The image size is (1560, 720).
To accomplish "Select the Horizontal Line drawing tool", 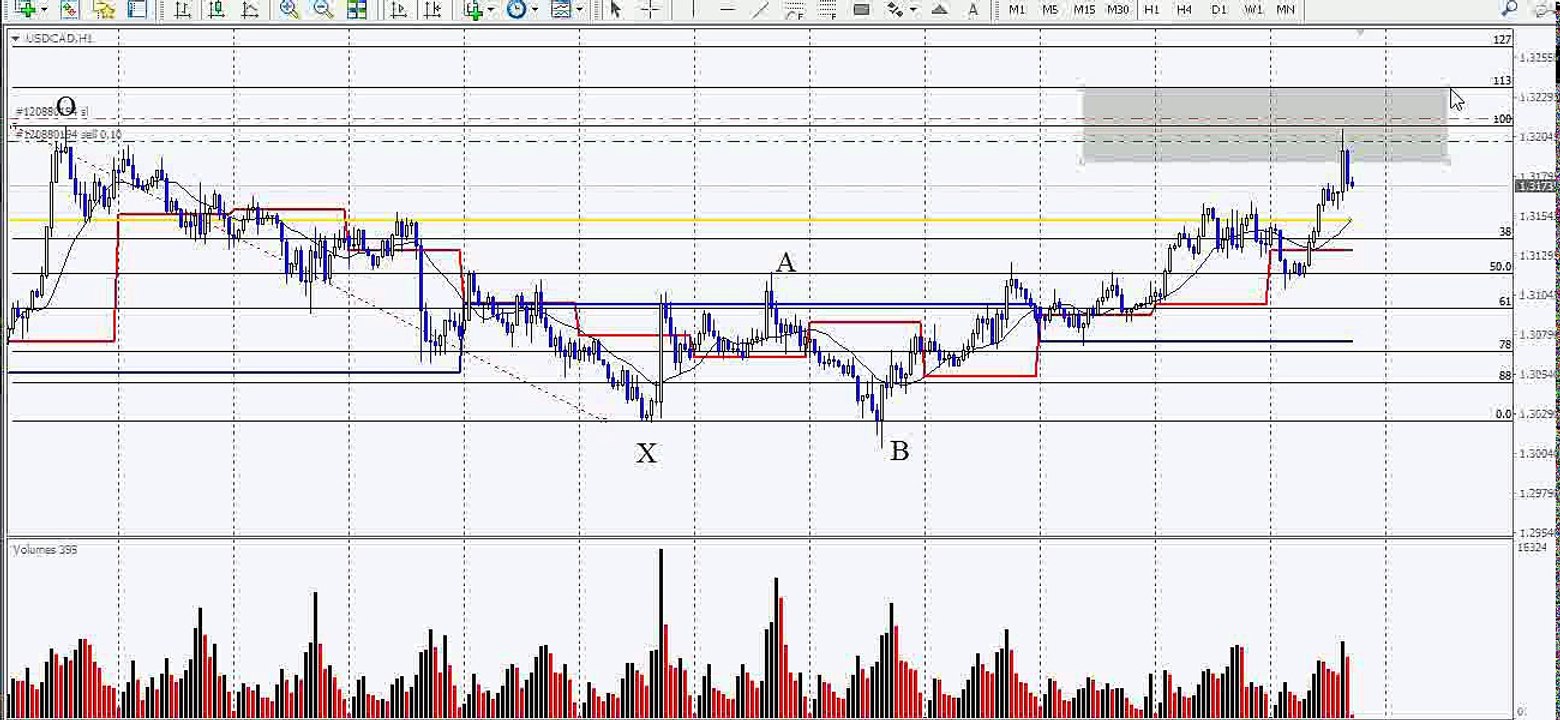I will pos(727,9).
